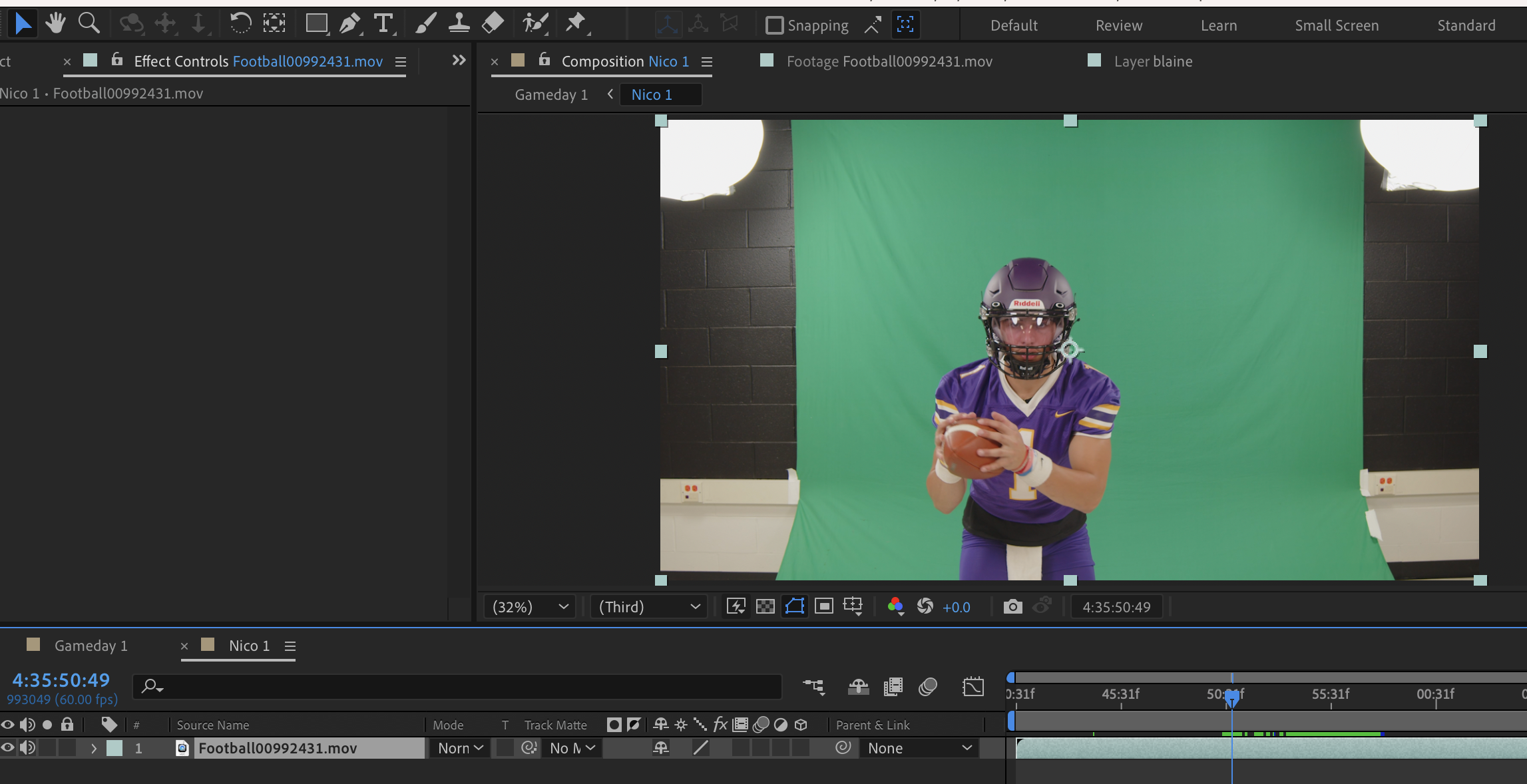Hide the Football00992431.mov layer

pos(8,748)
